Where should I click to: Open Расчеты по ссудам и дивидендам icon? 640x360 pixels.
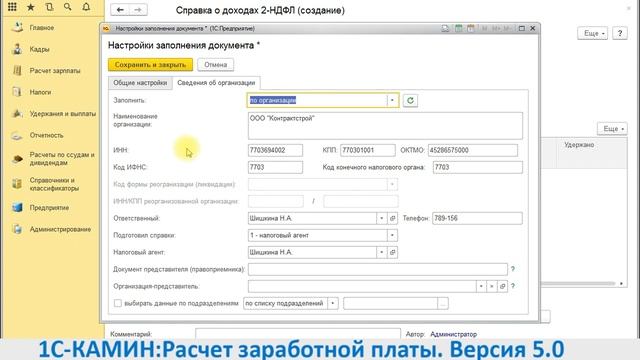17,159
